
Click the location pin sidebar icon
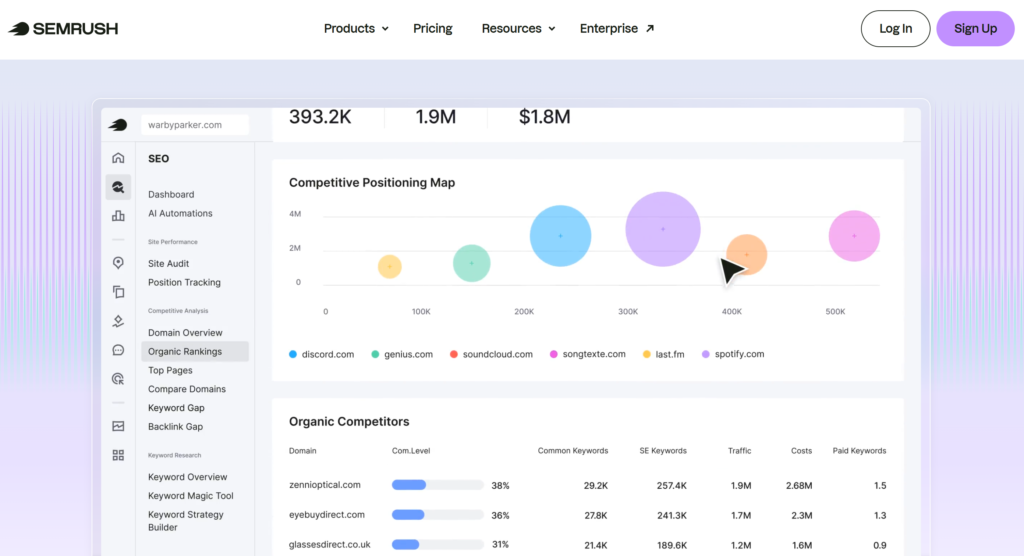[118, 263]
